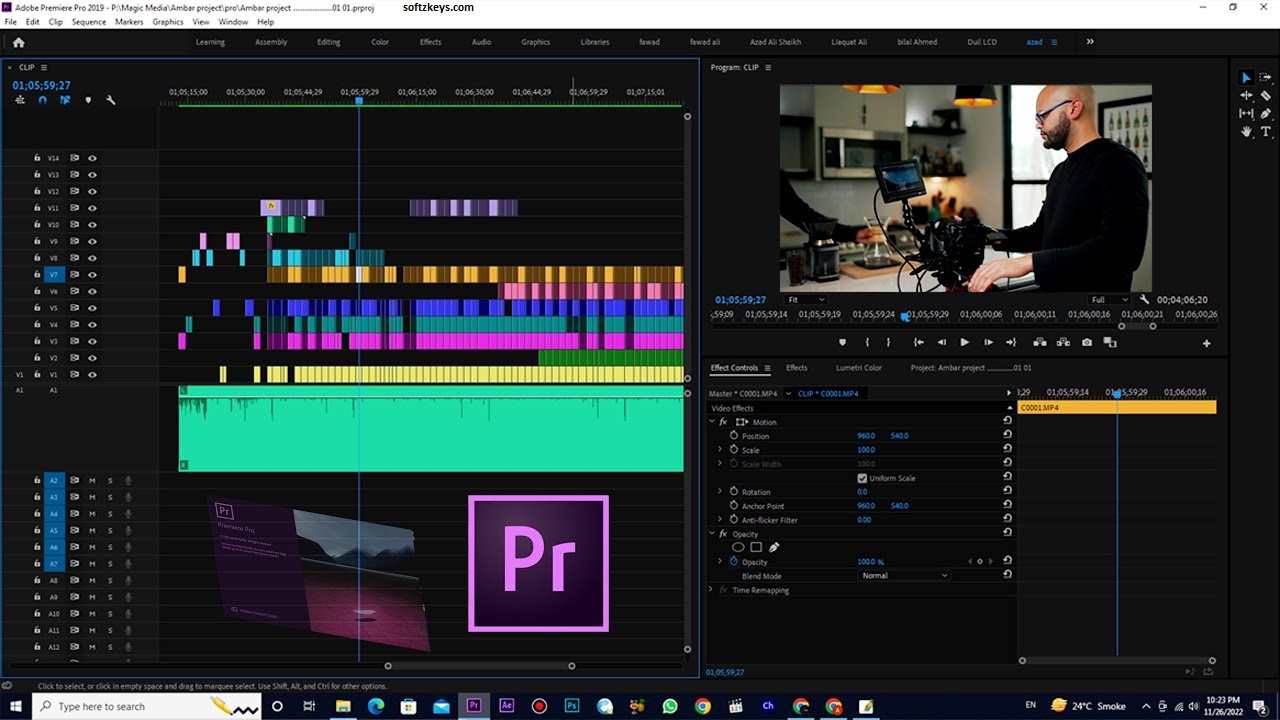This screenshot has width=1280, height=720.
Task: Open Full playback resolution dropdown
Action: coord(1109,300)
